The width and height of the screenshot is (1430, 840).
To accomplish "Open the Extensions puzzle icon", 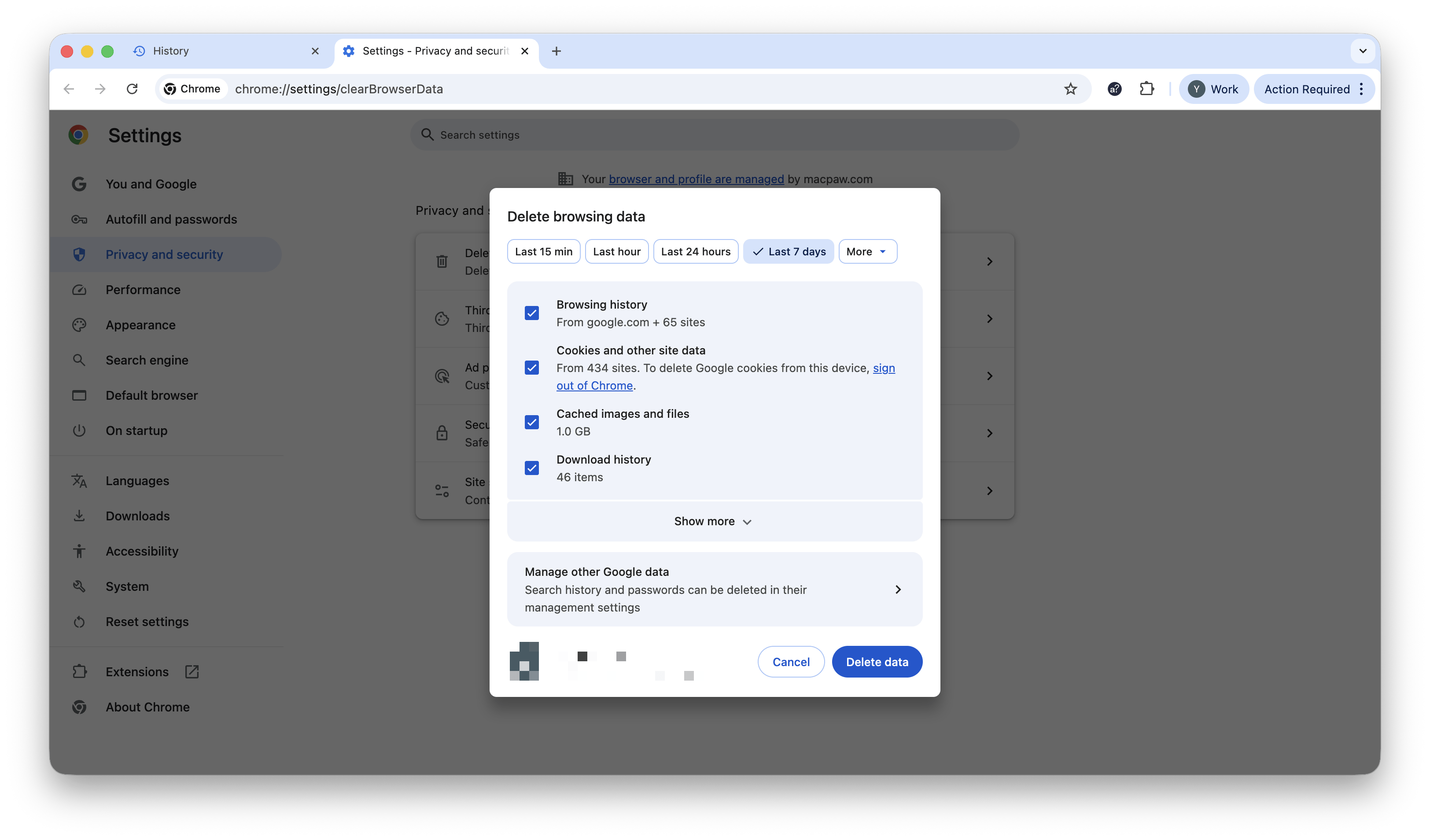I will point(1146,89).
